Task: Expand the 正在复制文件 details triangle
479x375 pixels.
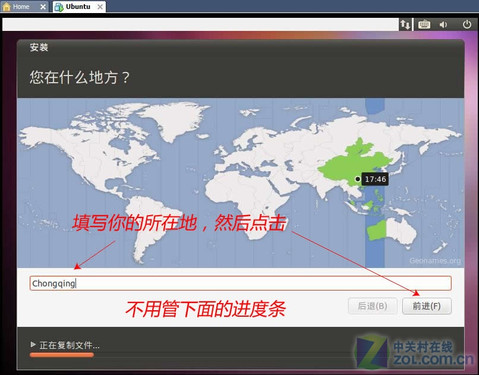Action: [x=33, y=344]
